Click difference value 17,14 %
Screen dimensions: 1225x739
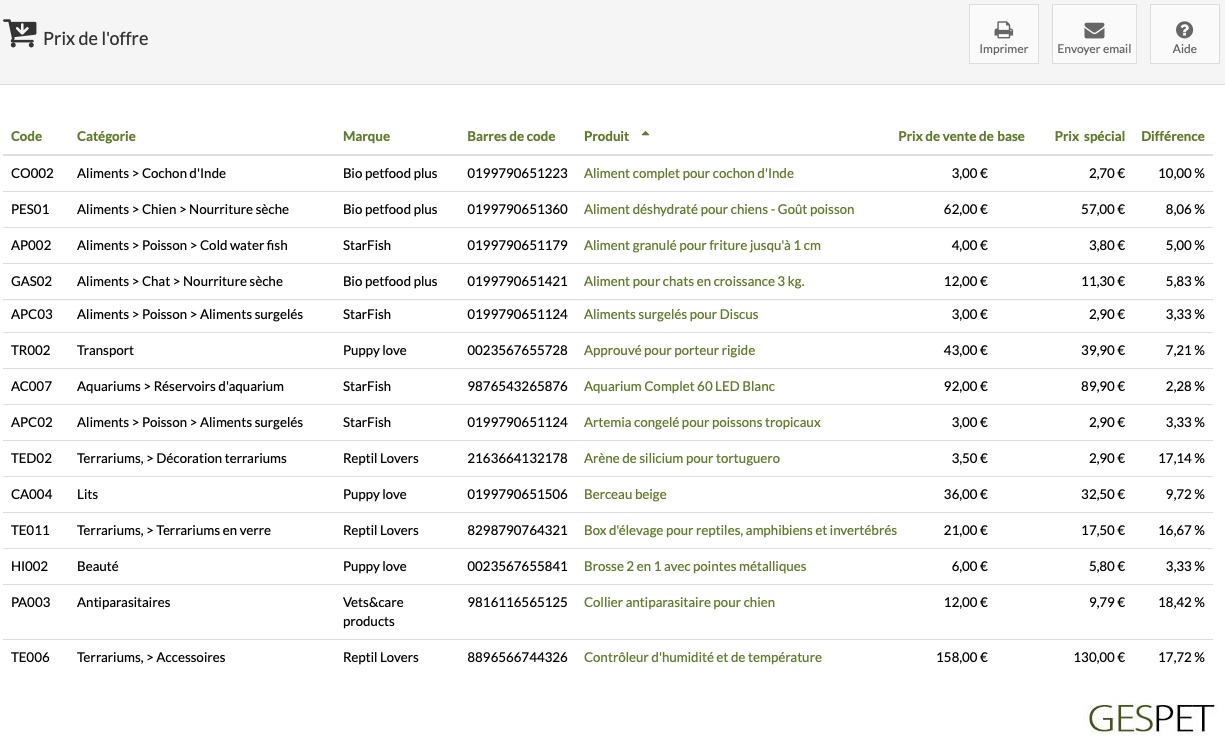click(1182, 458)
